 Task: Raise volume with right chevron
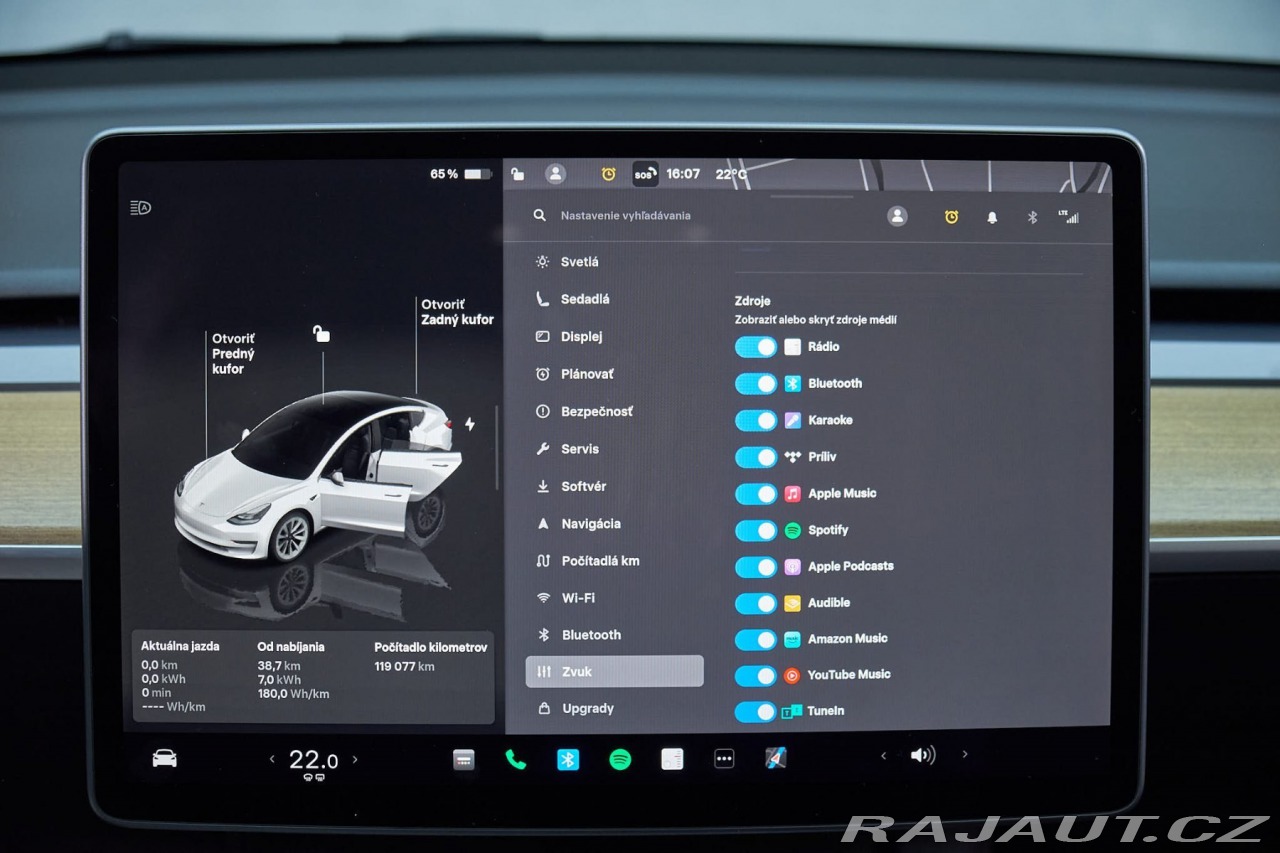964,755
